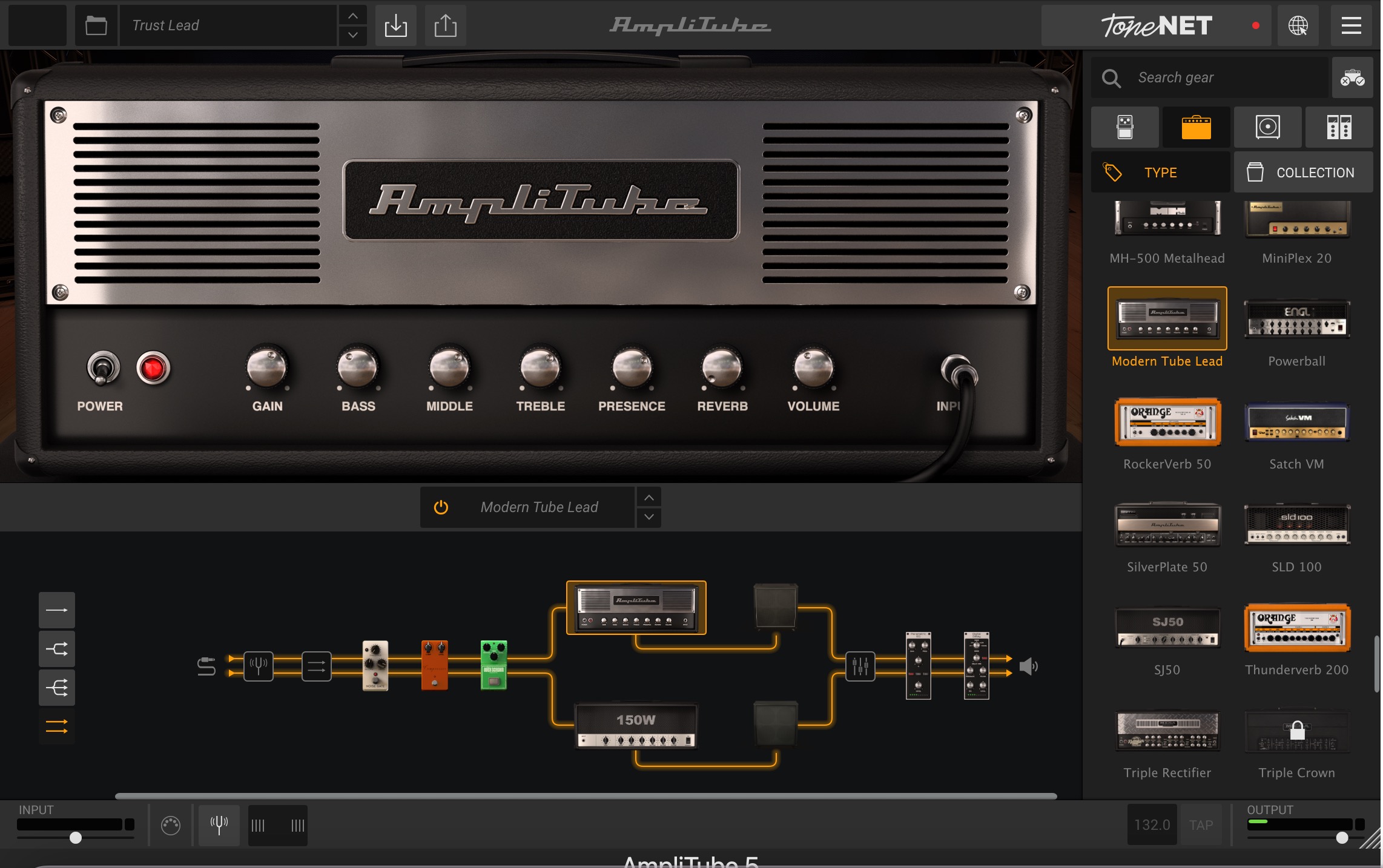Image resolution: width=1383 pixels, height=868 pixels.
Task: Click the REVERB knob
Action: [722, 367]
